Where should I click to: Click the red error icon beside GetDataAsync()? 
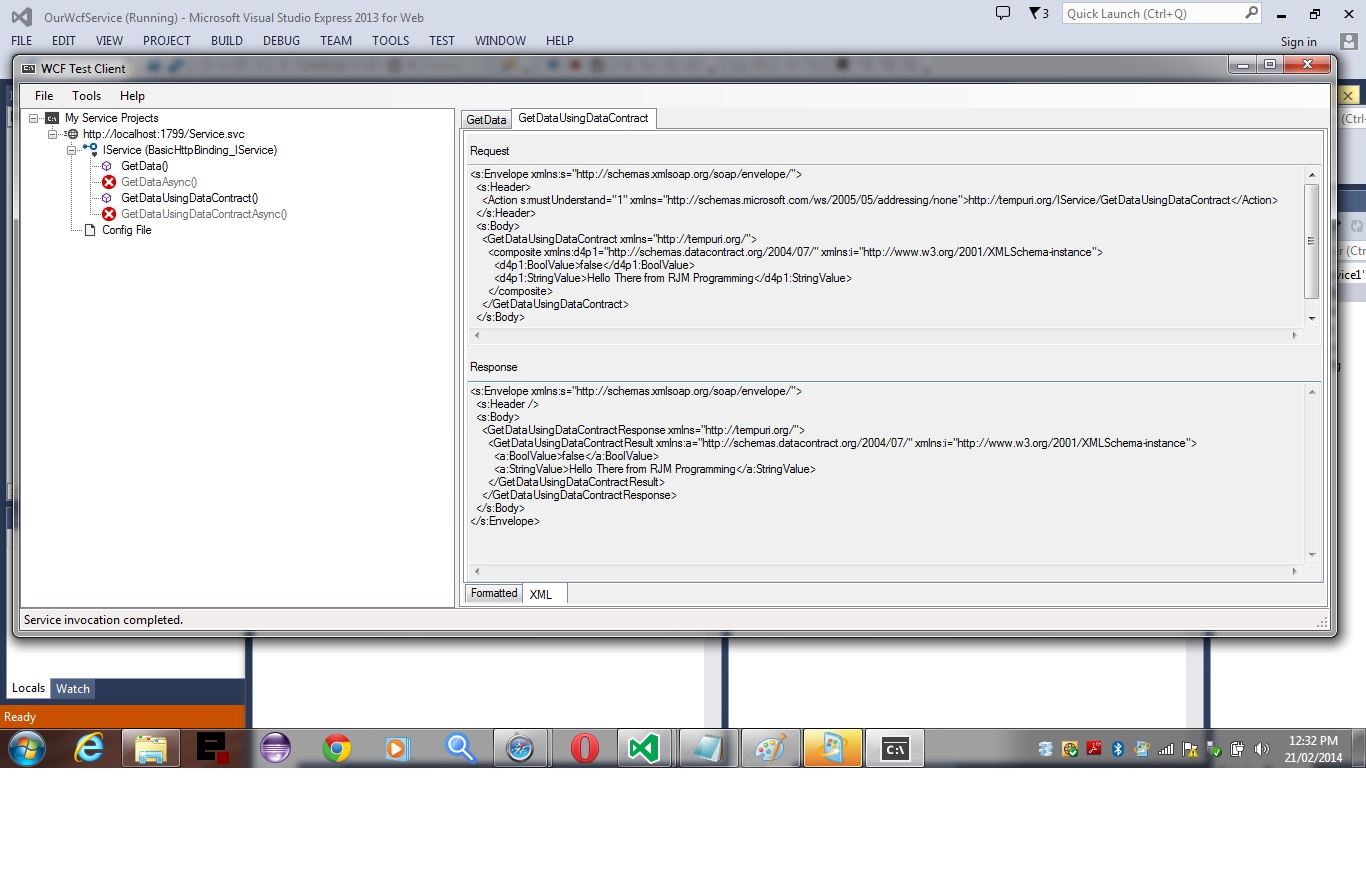[x=109, y=182]
